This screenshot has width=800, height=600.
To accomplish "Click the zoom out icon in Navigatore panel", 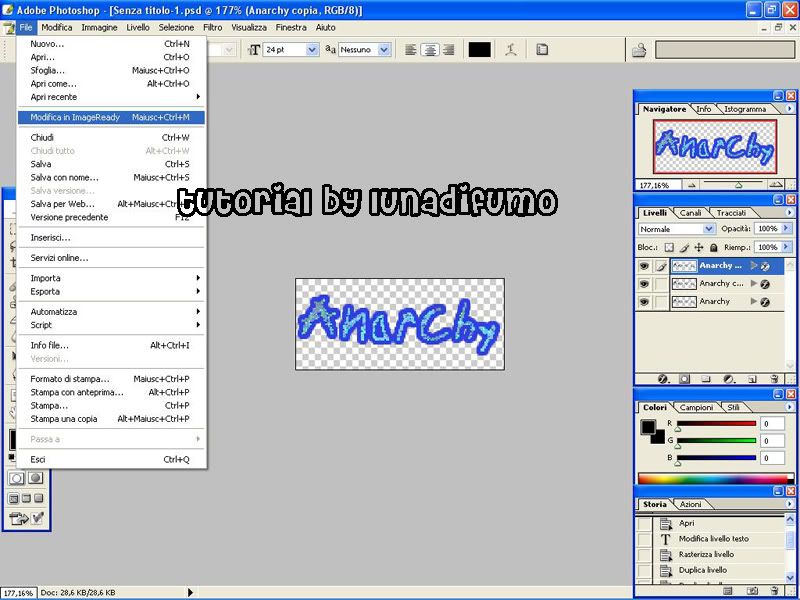I will click(692, 185).
